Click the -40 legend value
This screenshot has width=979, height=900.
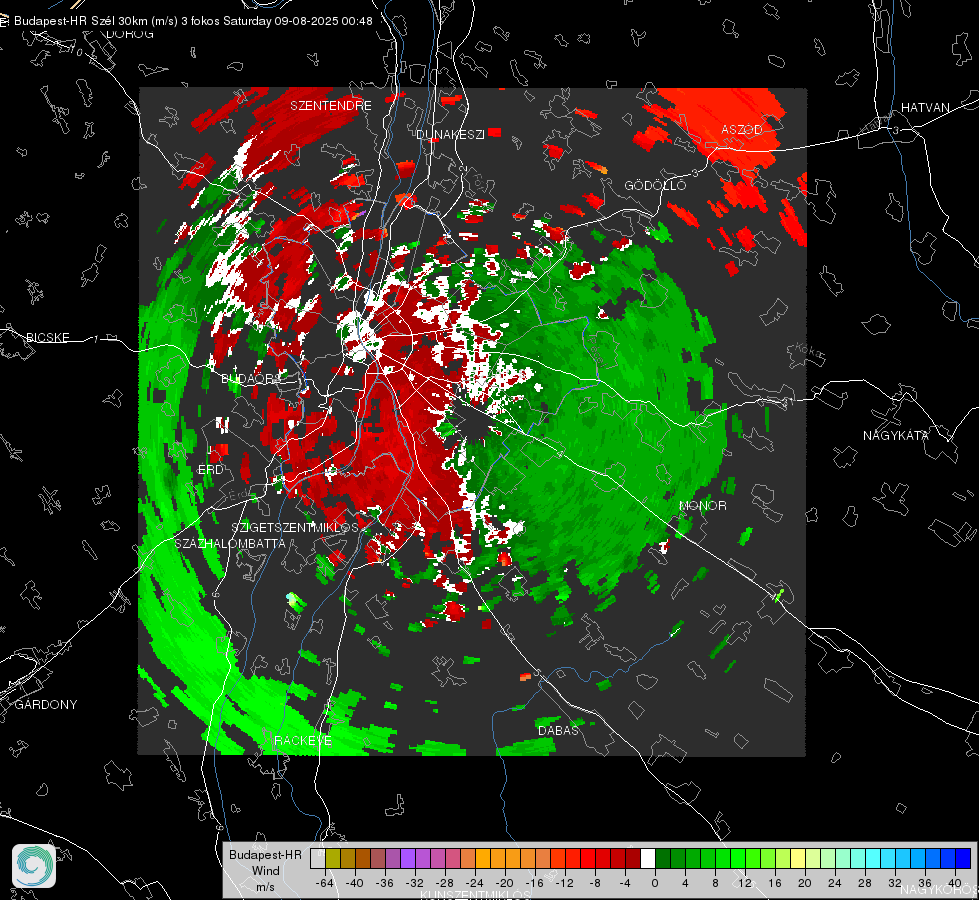[355, 883]
